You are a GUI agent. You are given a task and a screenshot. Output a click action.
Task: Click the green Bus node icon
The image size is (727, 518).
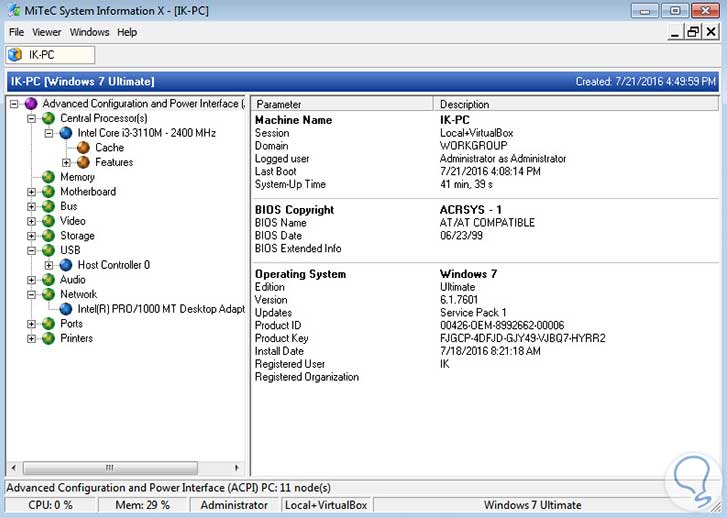coord(48,206)
